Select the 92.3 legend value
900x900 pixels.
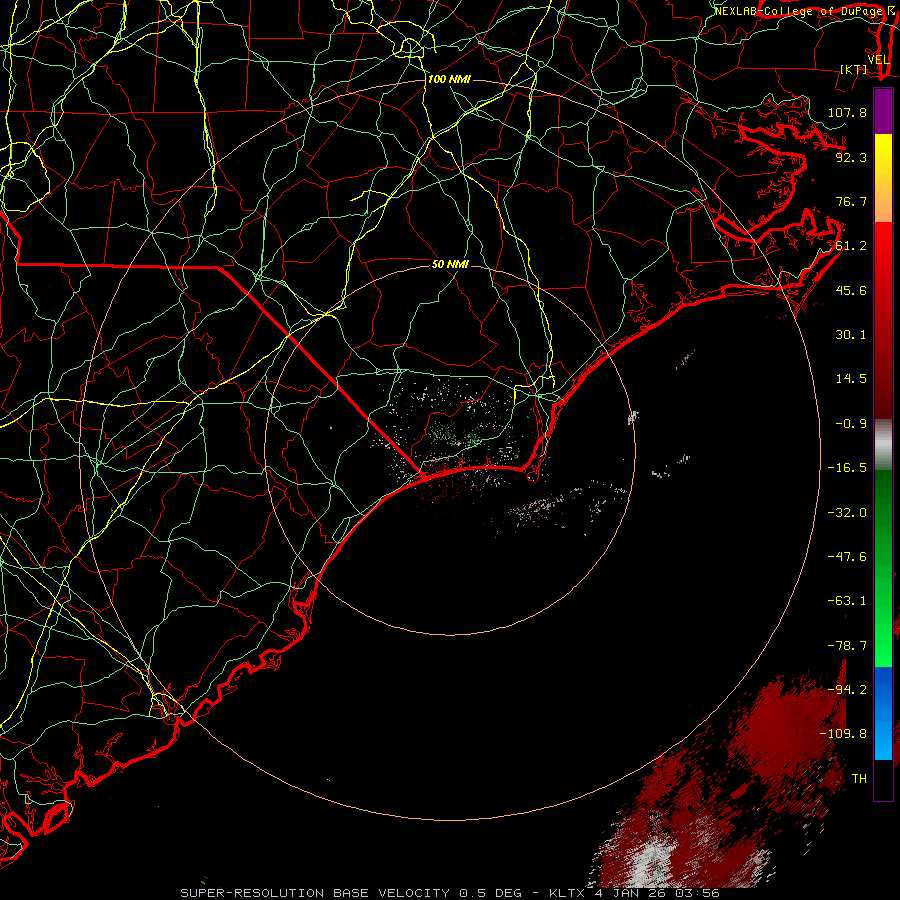click(851, 157)
